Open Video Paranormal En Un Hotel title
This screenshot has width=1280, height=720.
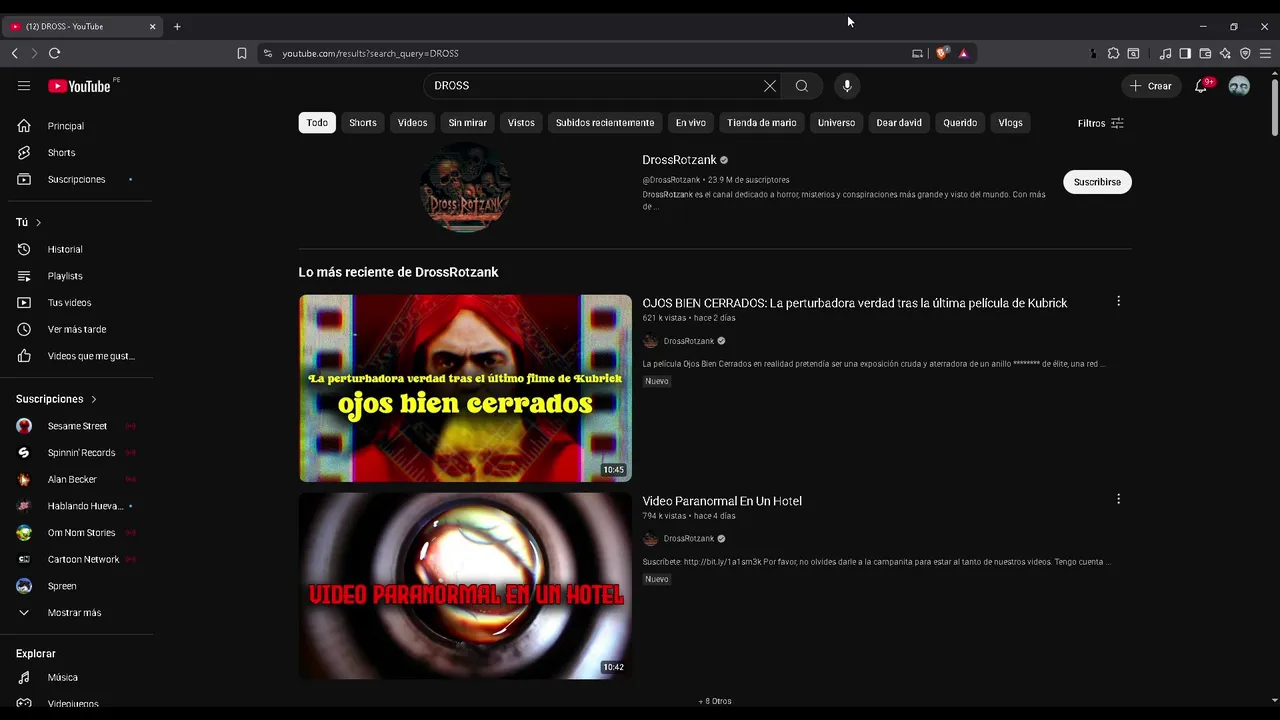722,501
